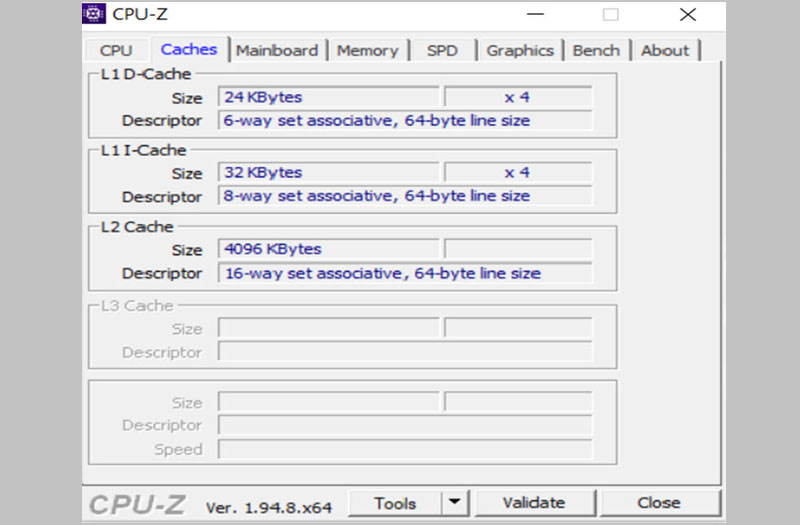800x525 pixels.
Task: Click the 6-way set associative descriptor
Action: [x=405, y=120]
